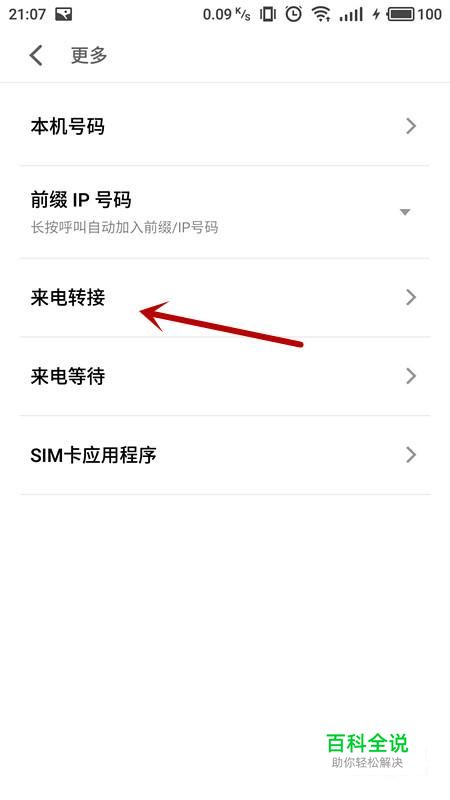Tap the 更多 page title
450x800 pixels.
pos(89,55)
